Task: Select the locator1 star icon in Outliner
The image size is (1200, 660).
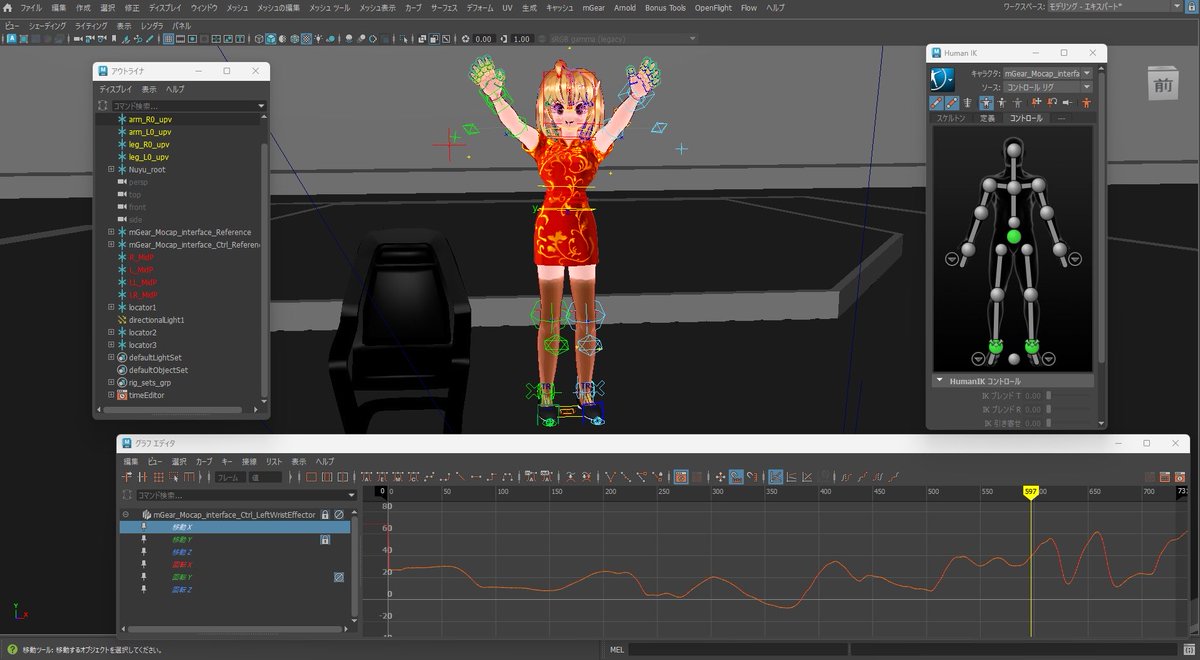Action: [121, 307]
